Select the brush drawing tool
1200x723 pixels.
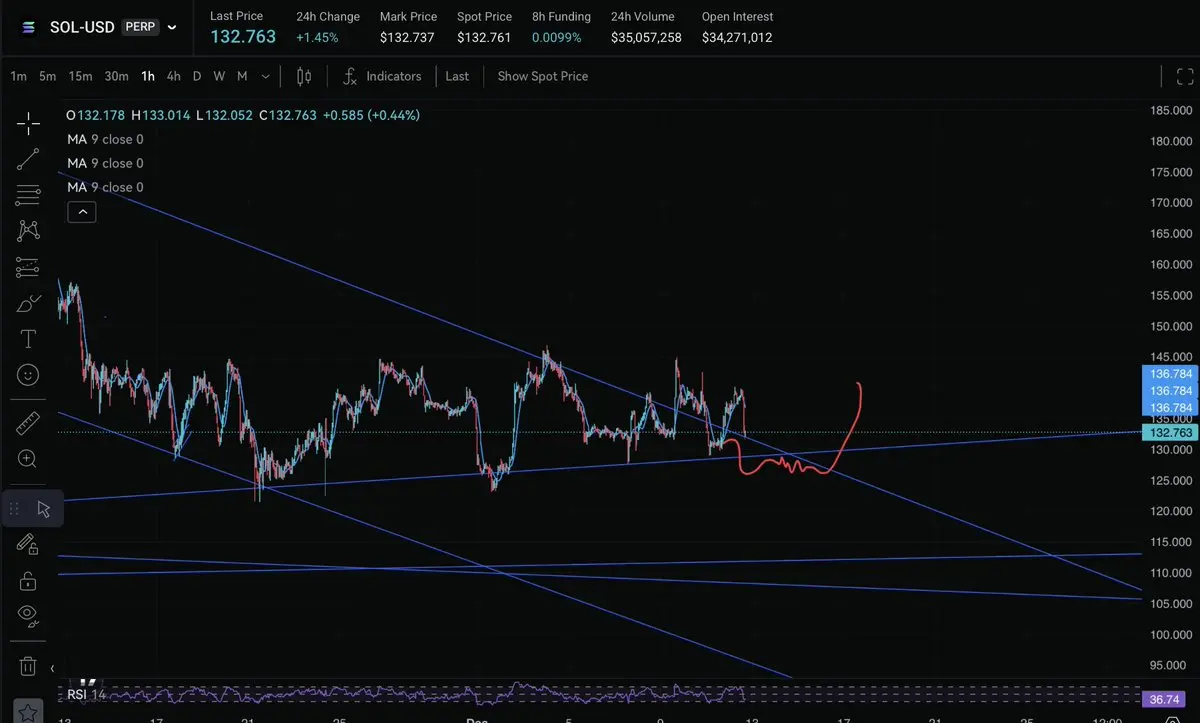pos(28,303)
